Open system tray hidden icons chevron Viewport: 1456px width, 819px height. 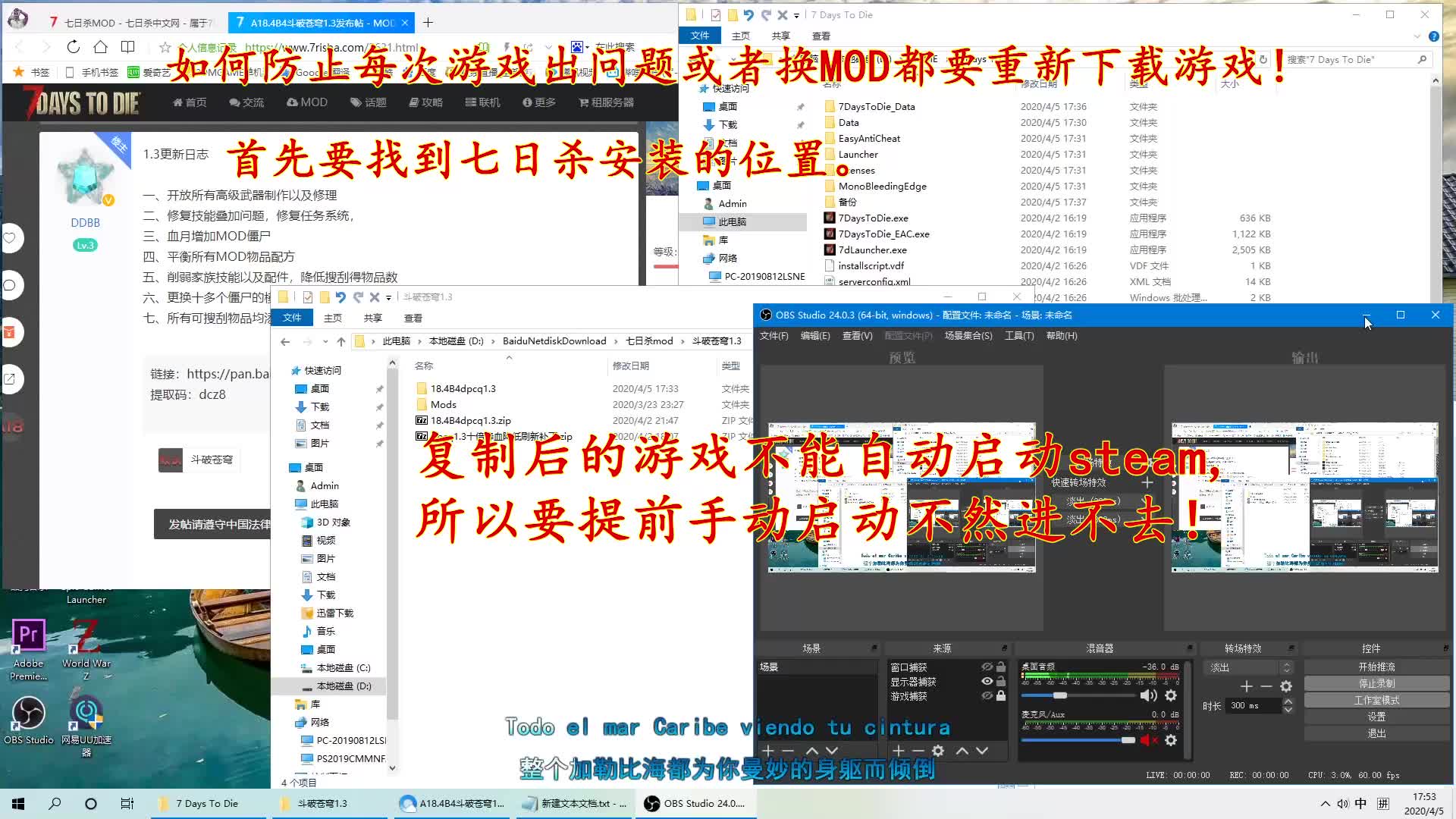1325,804
